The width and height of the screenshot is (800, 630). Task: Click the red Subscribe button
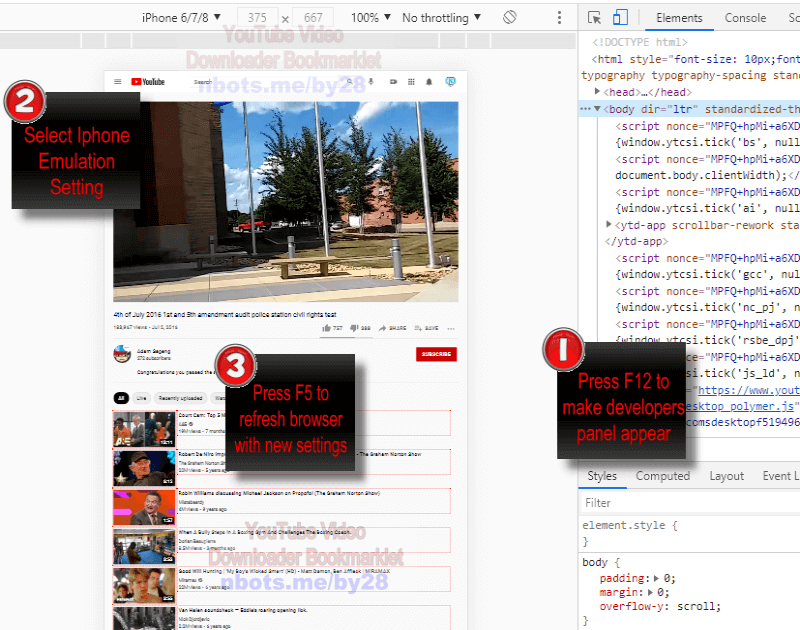(x=436, y=354)
